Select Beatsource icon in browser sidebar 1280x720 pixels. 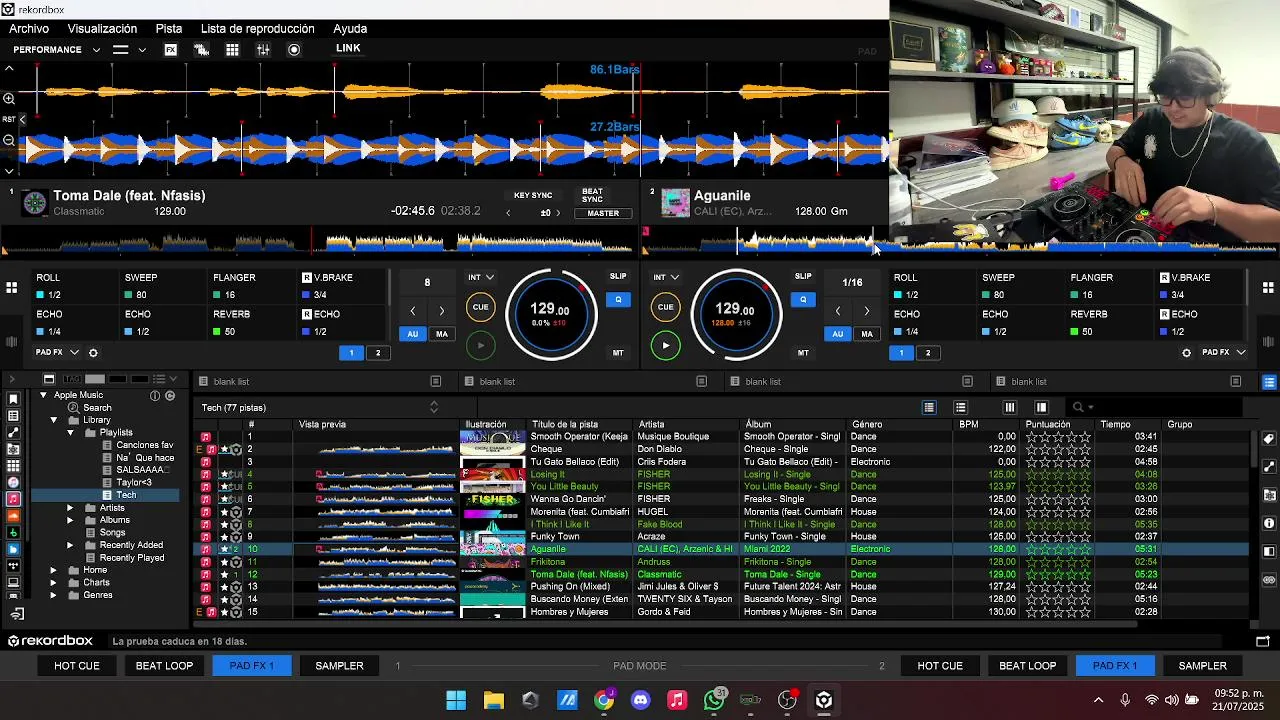[x=13, y=549]
